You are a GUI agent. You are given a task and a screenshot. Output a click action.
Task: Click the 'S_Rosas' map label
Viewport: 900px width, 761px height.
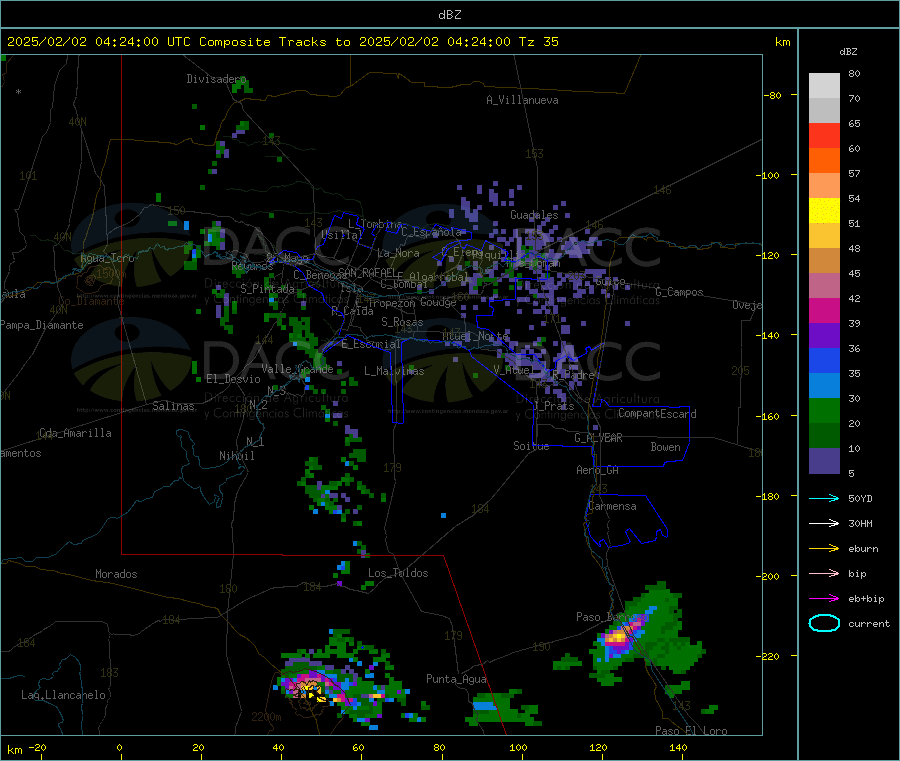tap(402, 322)
